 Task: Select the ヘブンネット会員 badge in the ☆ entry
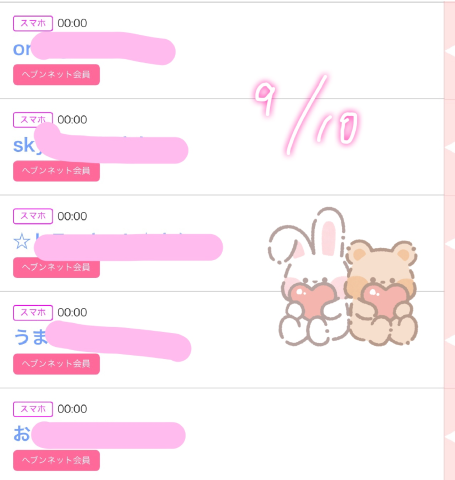coord(56,267)
